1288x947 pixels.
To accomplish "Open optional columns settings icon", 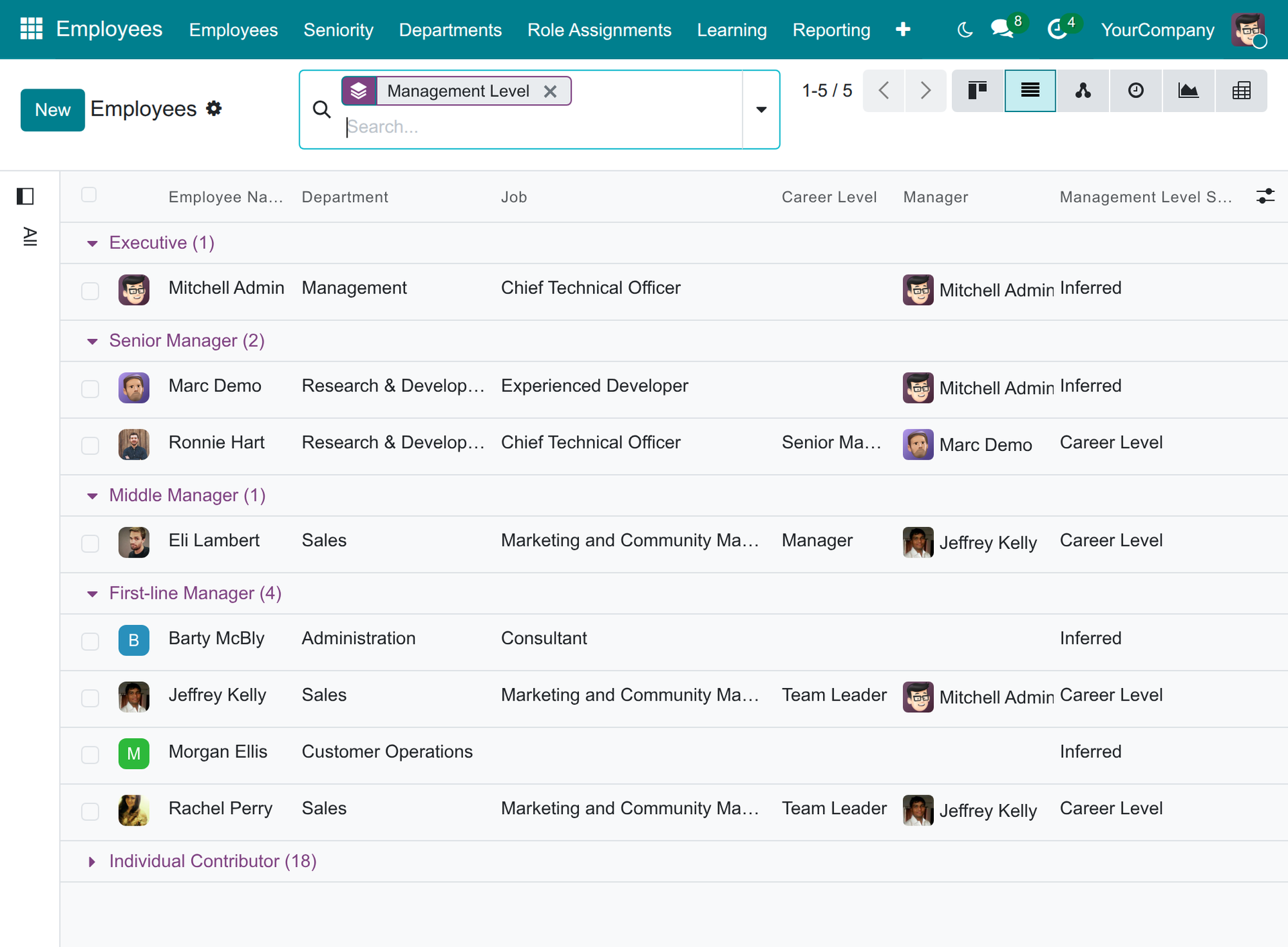I will coord(1265,196).
